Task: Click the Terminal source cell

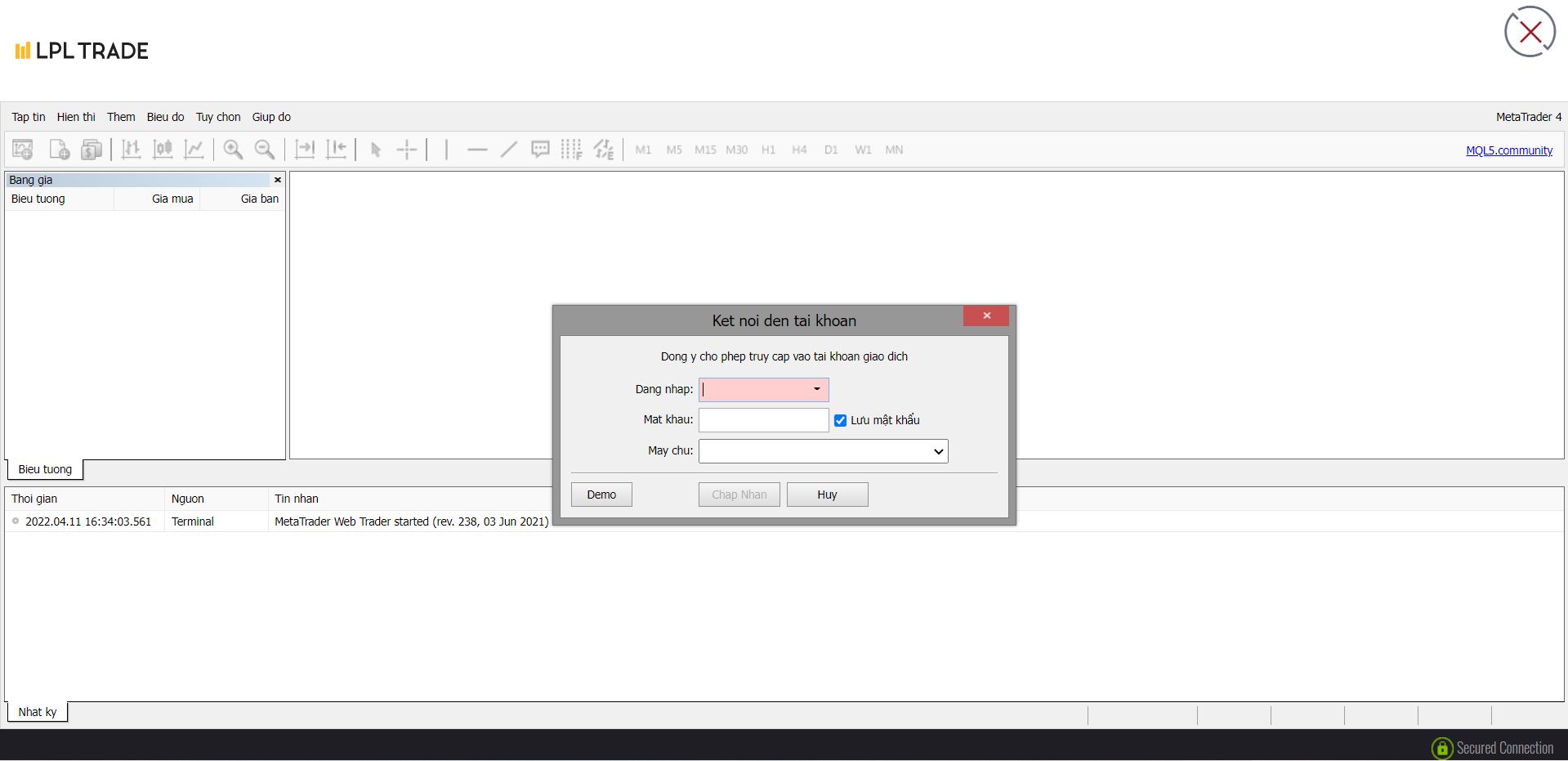Action: click(193, 522)
